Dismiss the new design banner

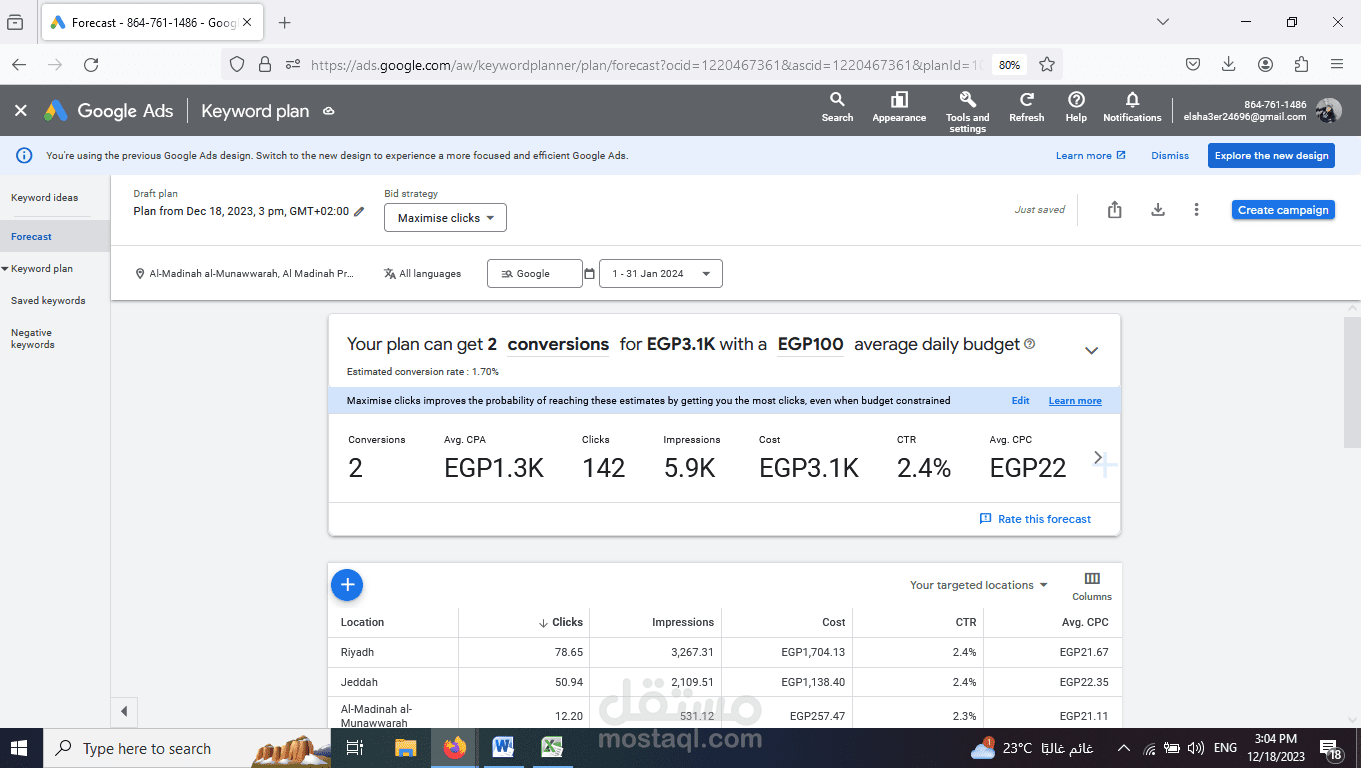[1170, 156]
